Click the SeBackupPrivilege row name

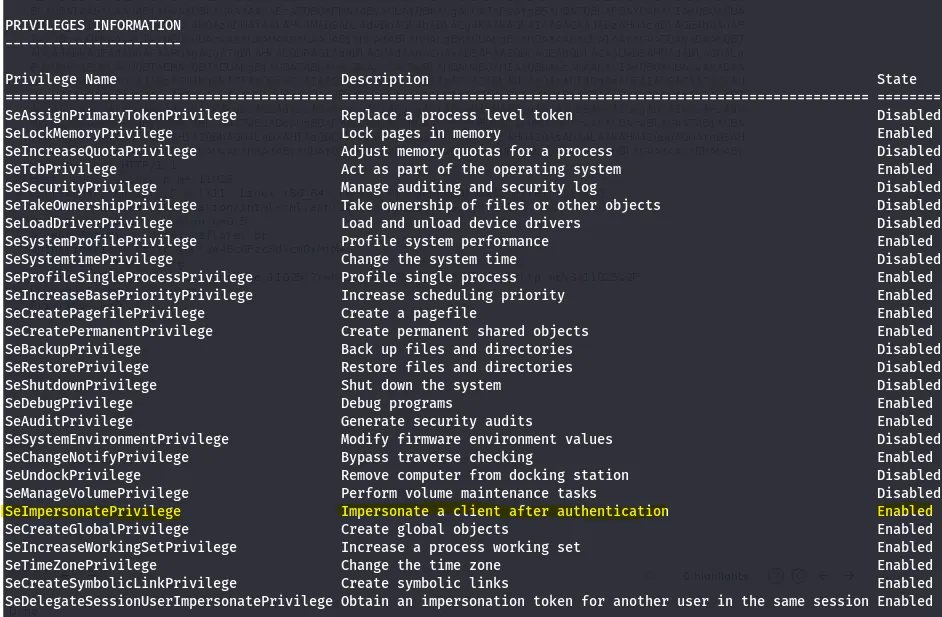point(73,349)
